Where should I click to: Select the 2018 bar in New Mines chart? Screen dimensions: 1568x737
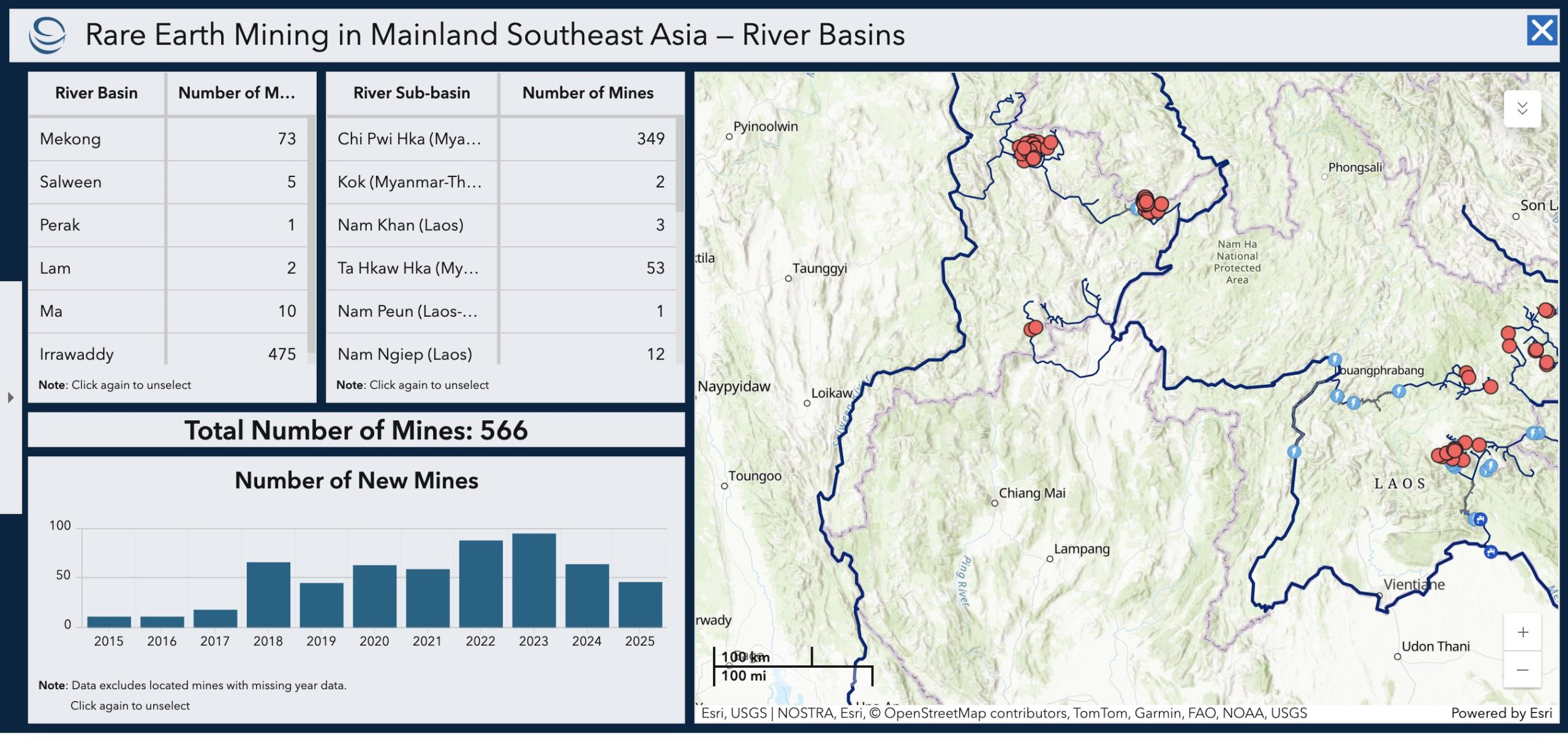[x=268, y=594]
